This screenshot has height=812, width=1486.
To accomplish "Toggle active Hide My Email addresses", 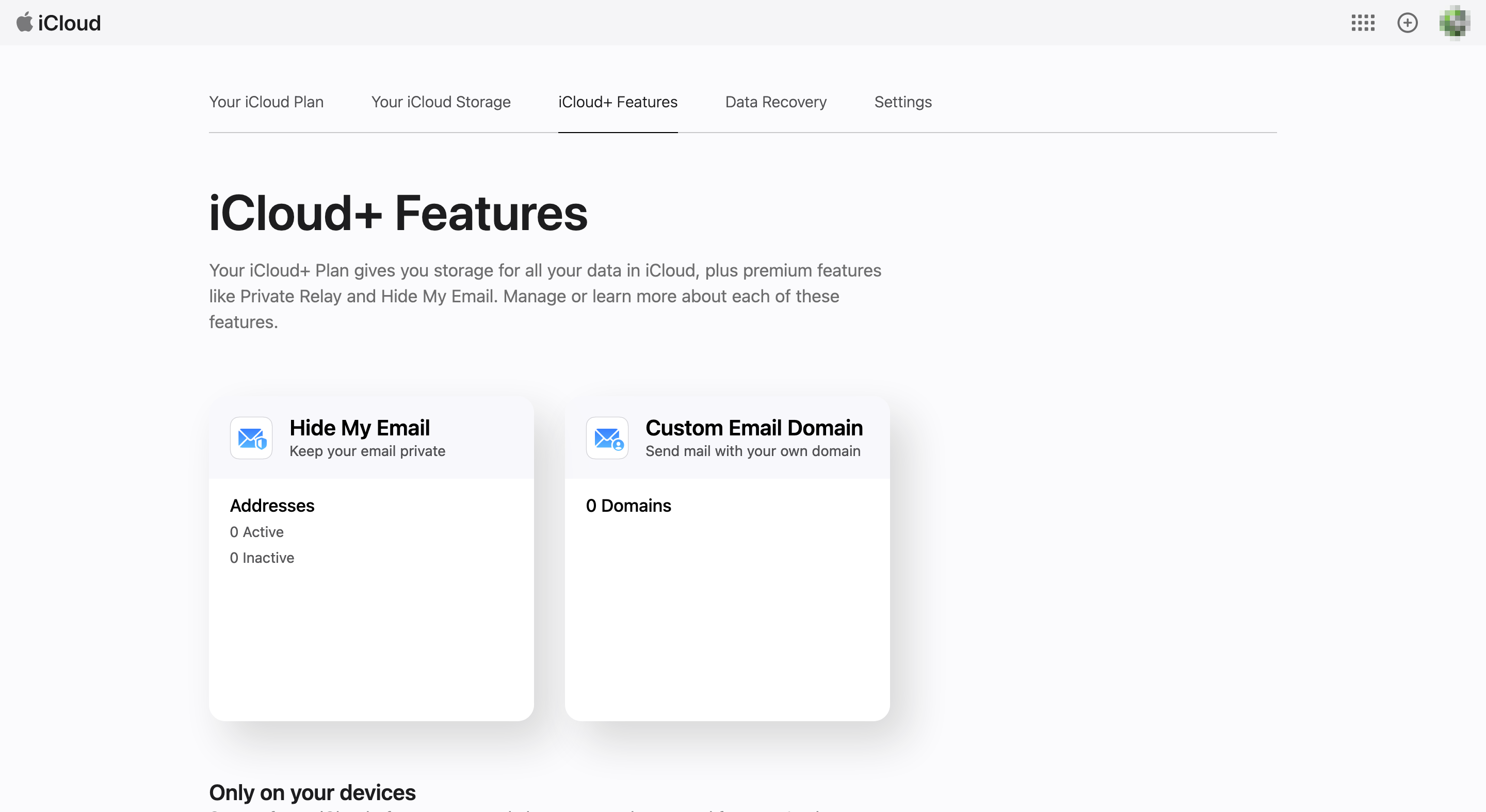I will [x=257, y=531].
